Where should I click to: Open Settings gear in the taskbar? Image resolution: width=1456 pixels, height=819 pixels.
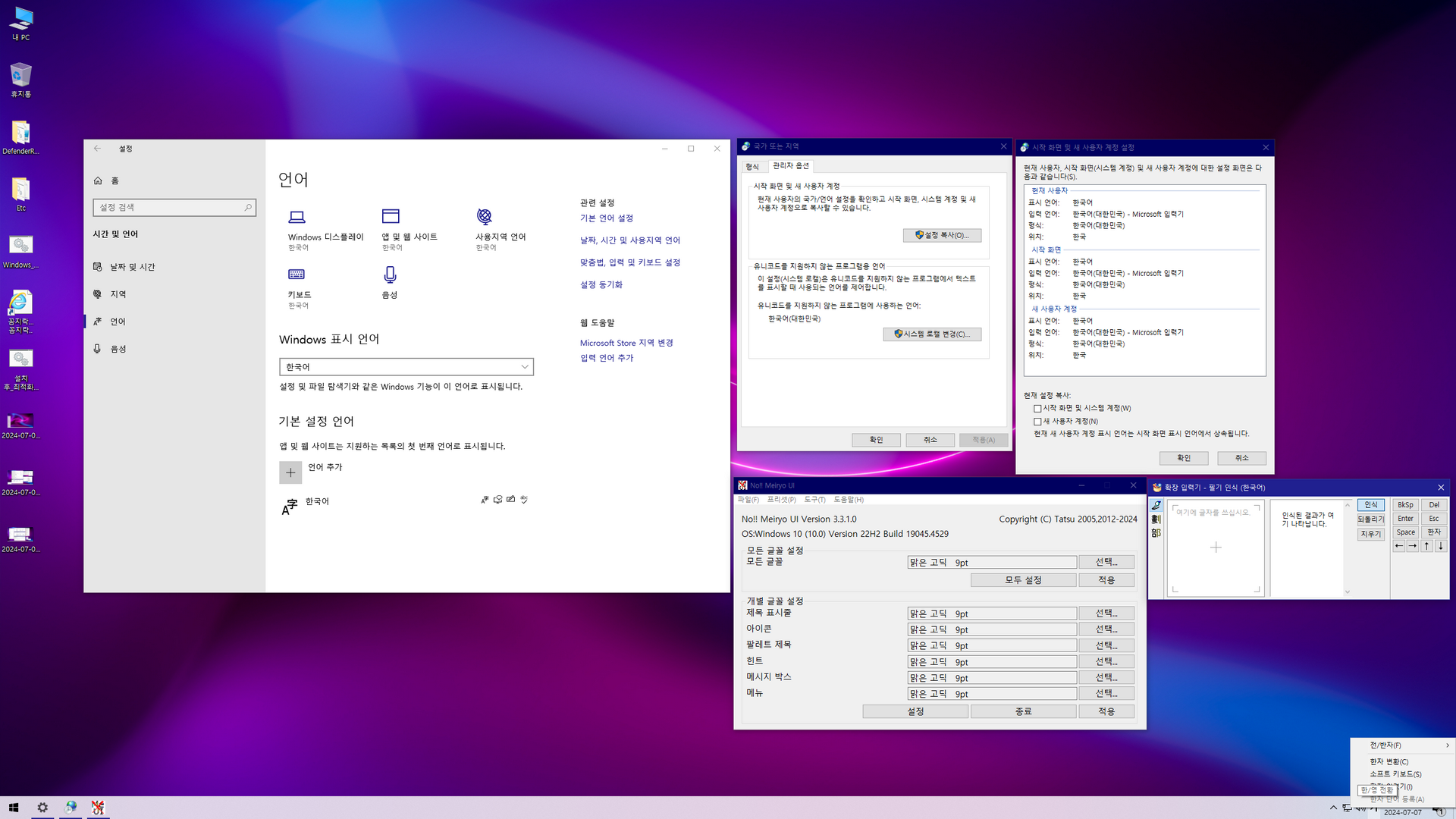pyautogui.click(x=42, y=808)
